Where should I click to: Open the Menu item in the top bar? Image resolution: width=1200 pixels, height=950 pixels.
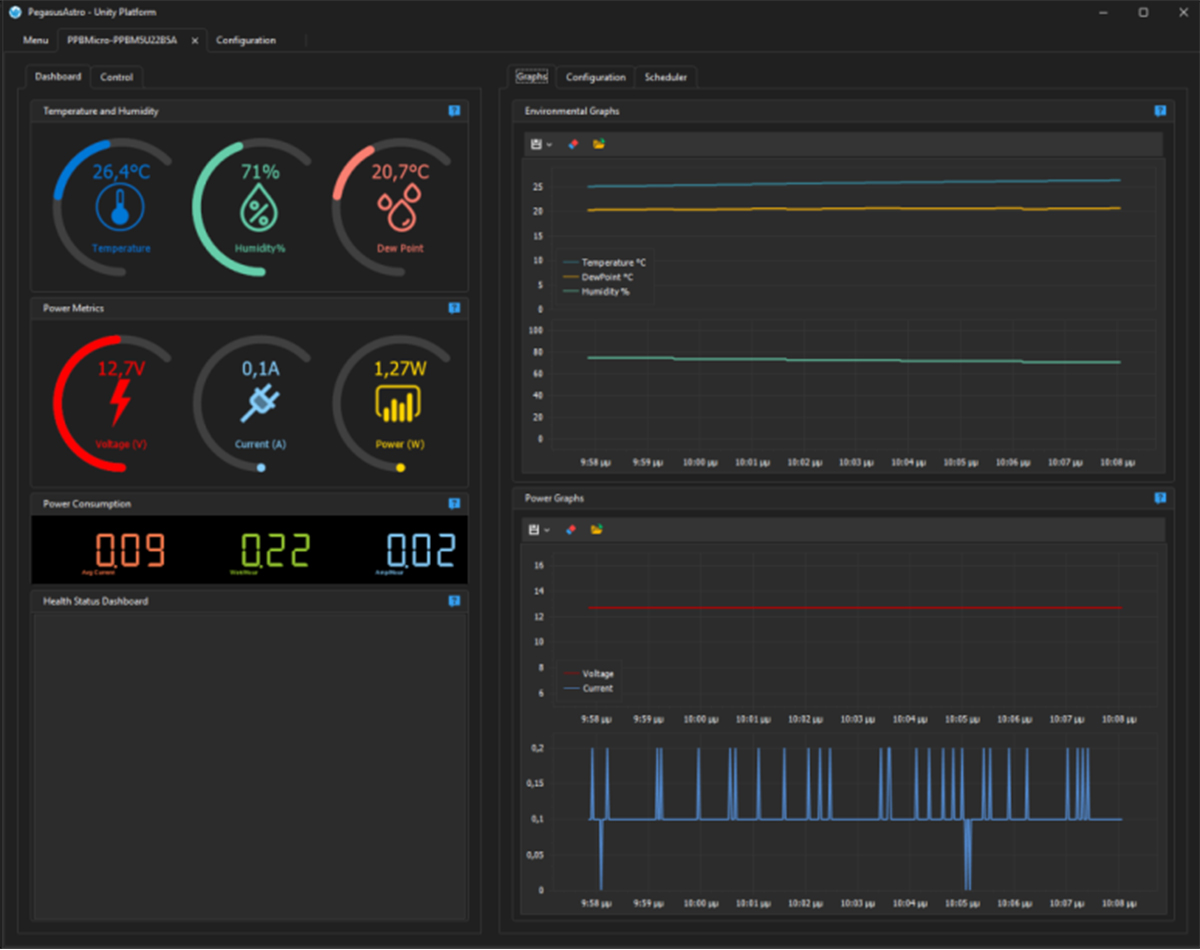click(x=36, y=40)
